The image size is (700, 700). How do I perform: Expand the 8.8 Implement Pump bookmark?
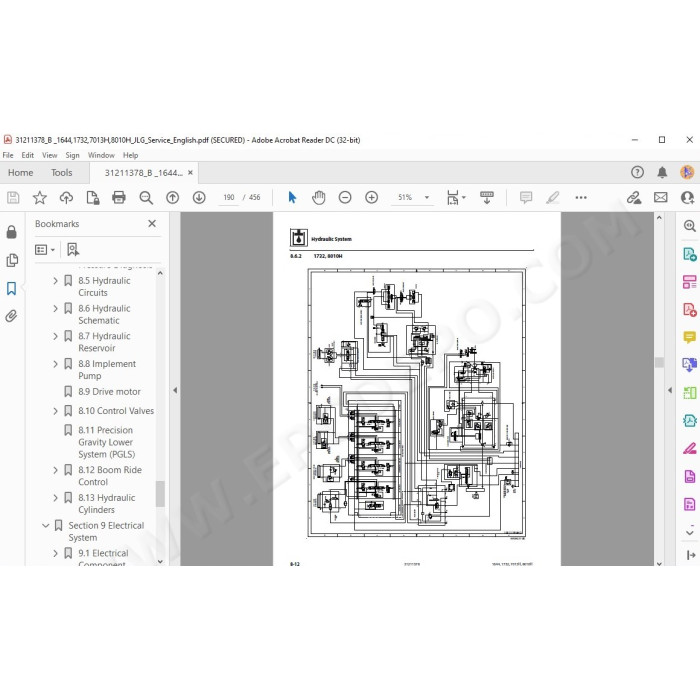point(55,364)
